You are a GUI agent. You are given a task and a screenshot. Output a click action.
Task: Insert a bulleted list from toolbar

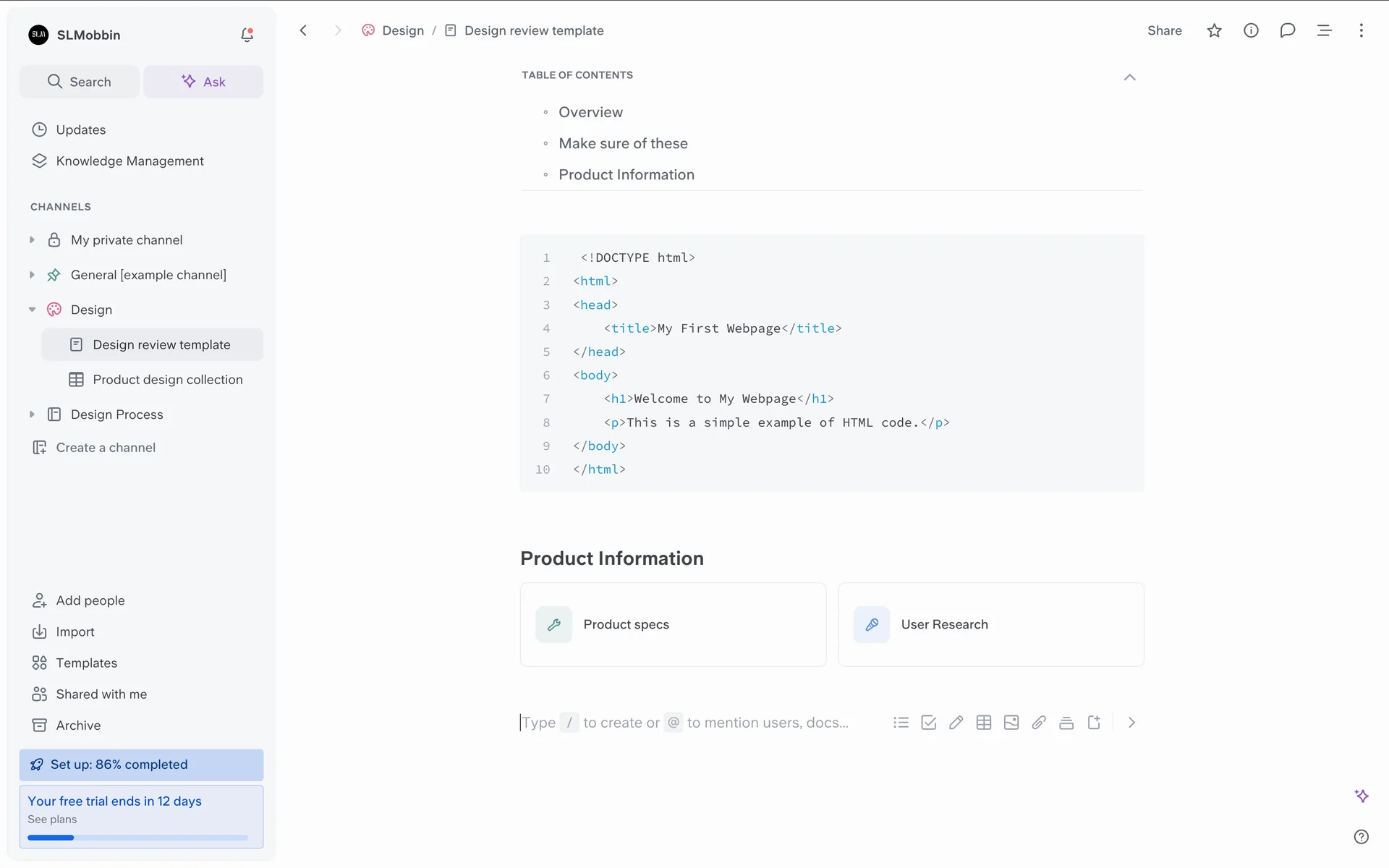tap(901, 723)
